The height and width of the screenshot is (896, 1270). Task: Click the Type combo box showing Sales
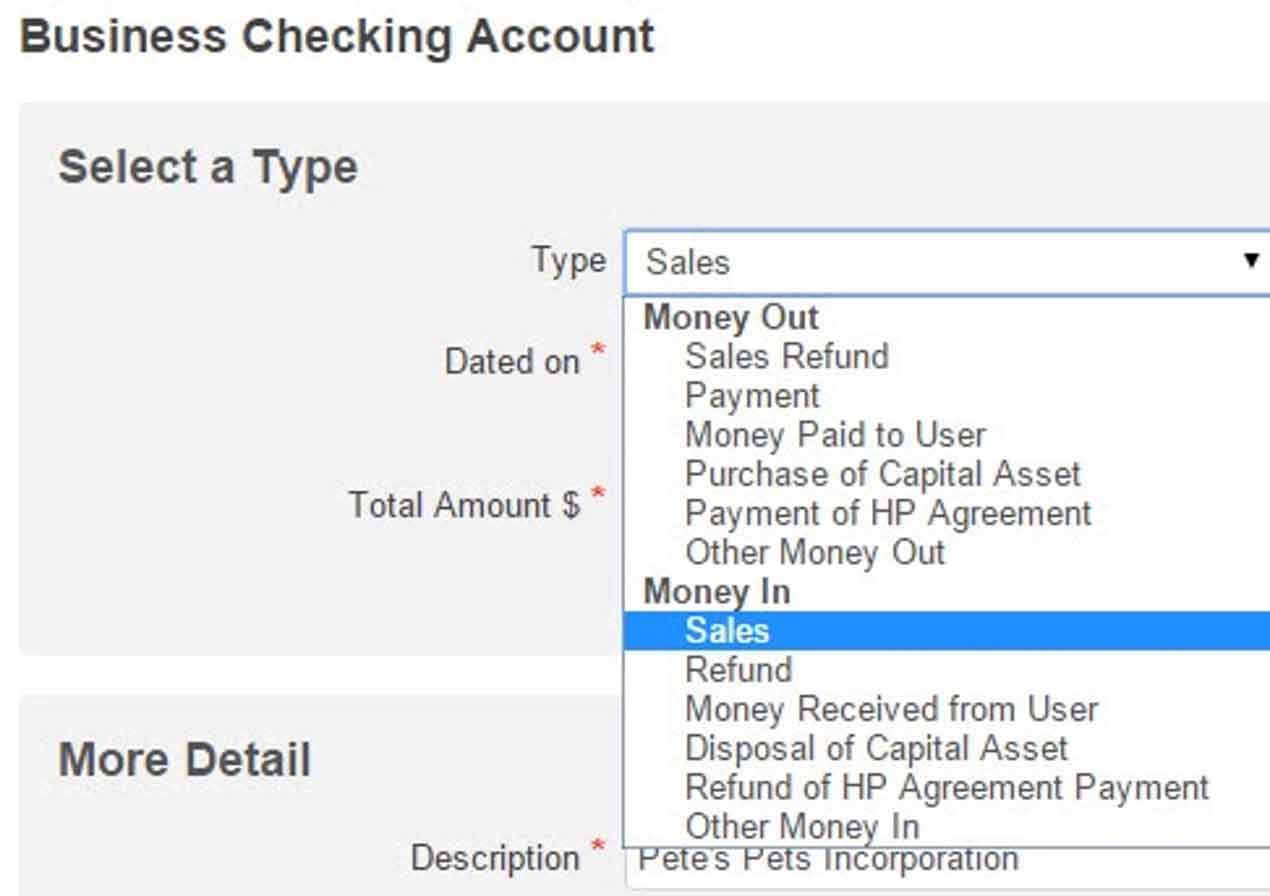coord(900,262)
